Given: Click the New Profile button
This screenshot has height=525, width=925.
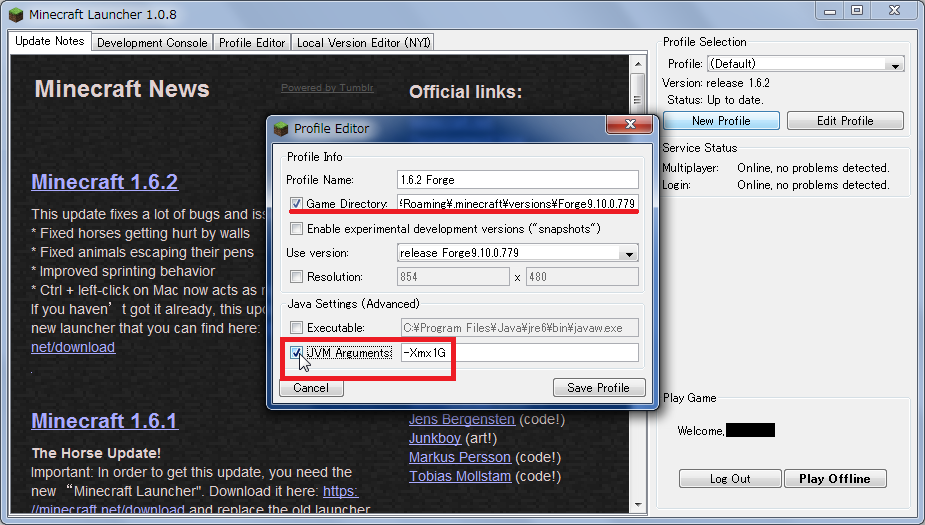Looking at the screenshot, I should pyautogui.click(x=721, y=120).
